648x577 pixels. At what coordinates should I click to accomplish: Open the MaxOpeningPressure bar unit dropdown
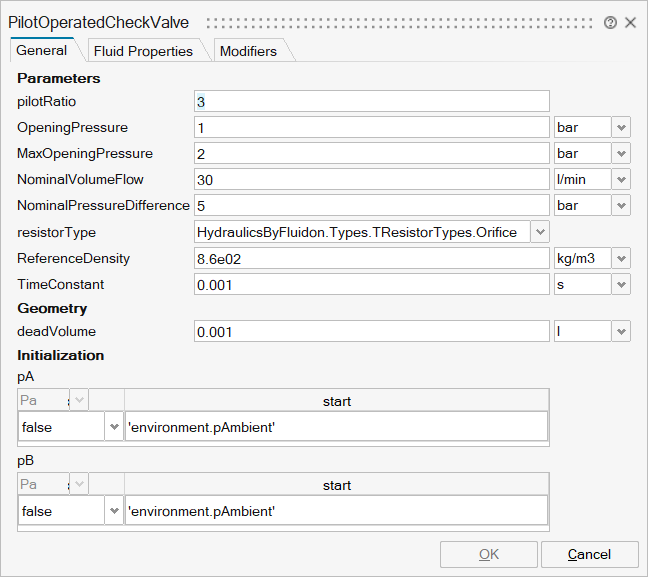[621, 153]
